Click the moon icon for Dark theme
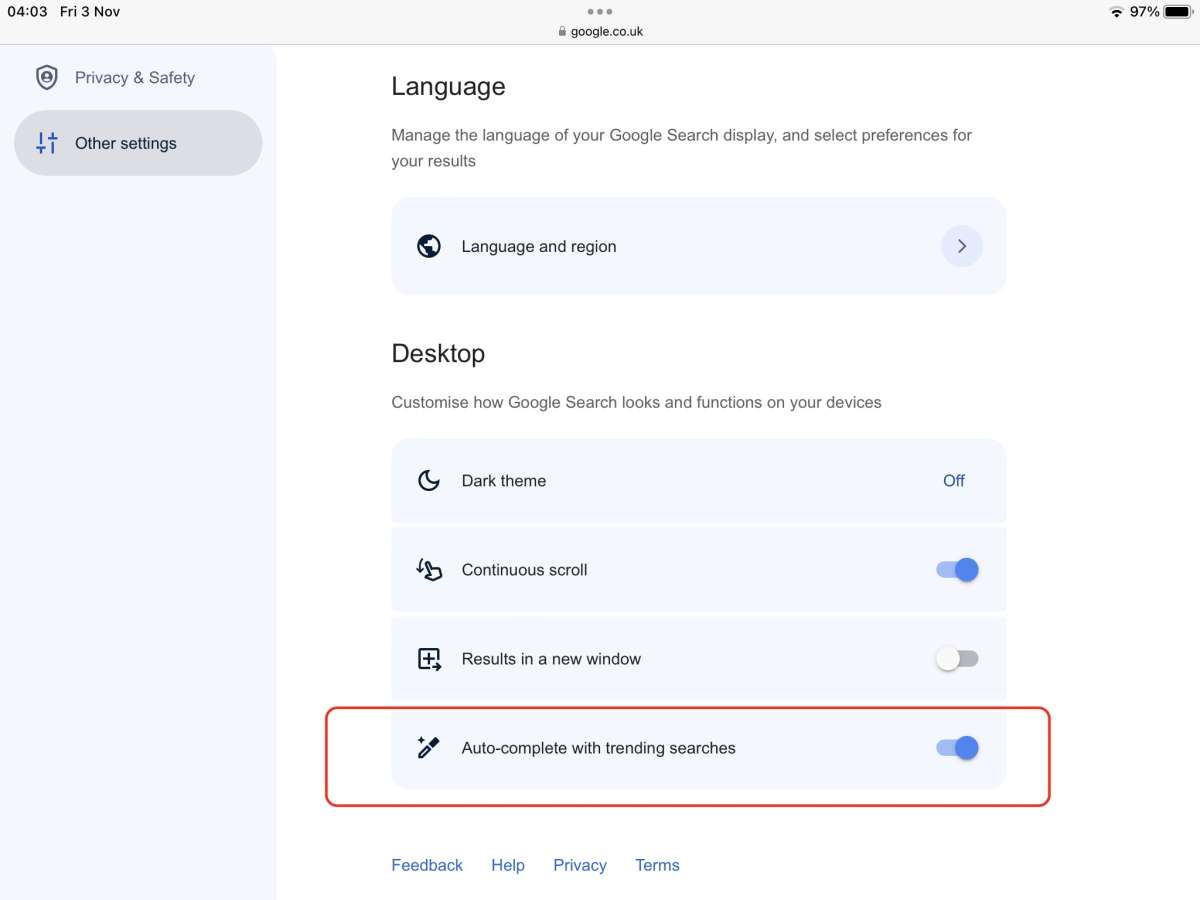1200x900 pixels. pos(429,481)
